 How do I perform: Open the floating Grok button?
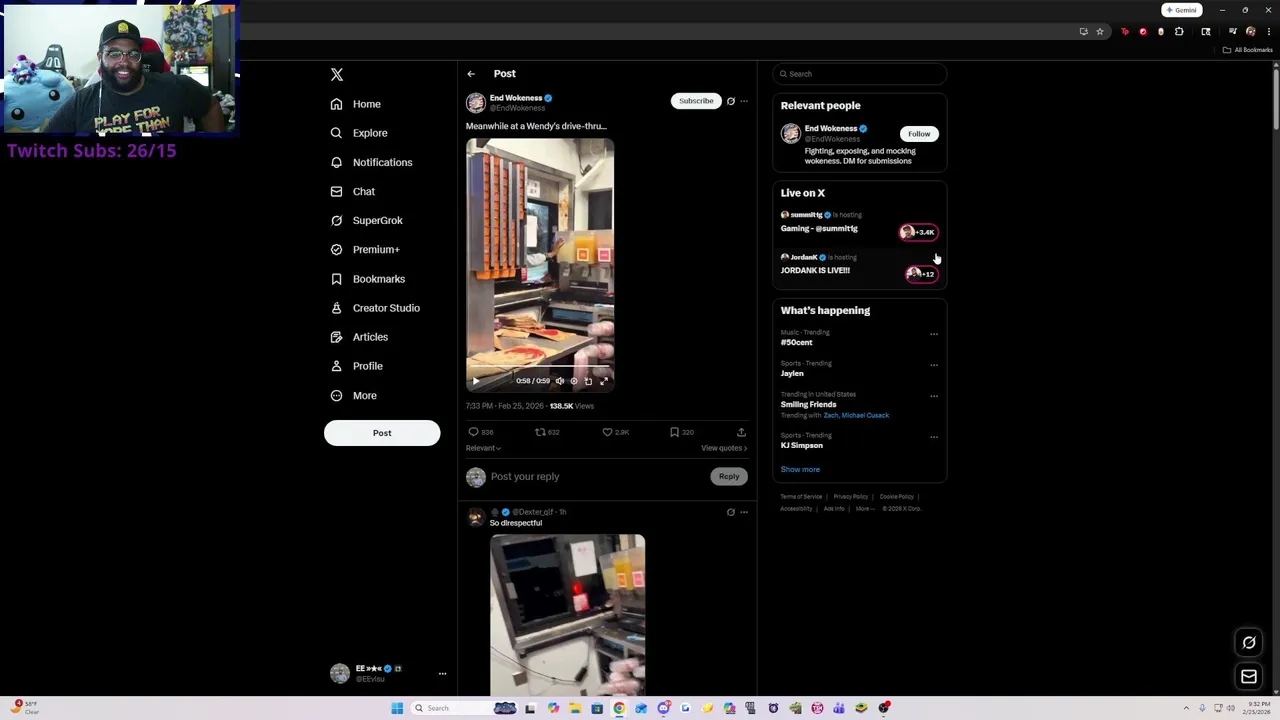(x=1249, y=643)
